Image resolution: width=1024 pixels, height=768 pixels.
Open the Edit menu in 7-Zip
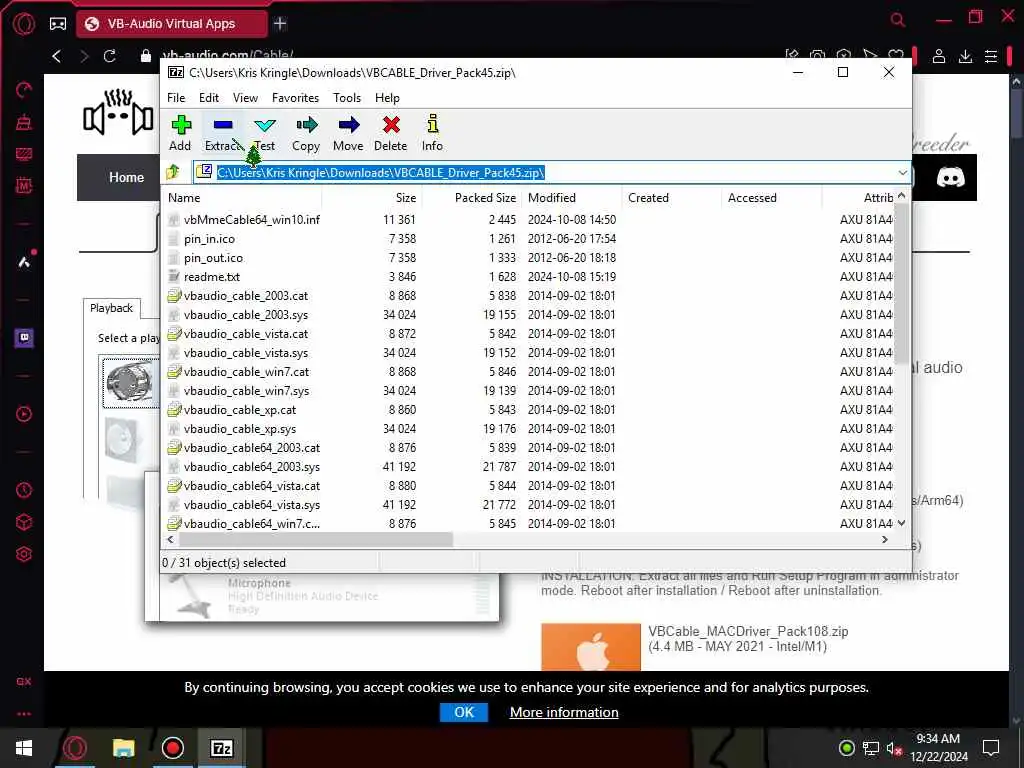click(x=209, y=98)
